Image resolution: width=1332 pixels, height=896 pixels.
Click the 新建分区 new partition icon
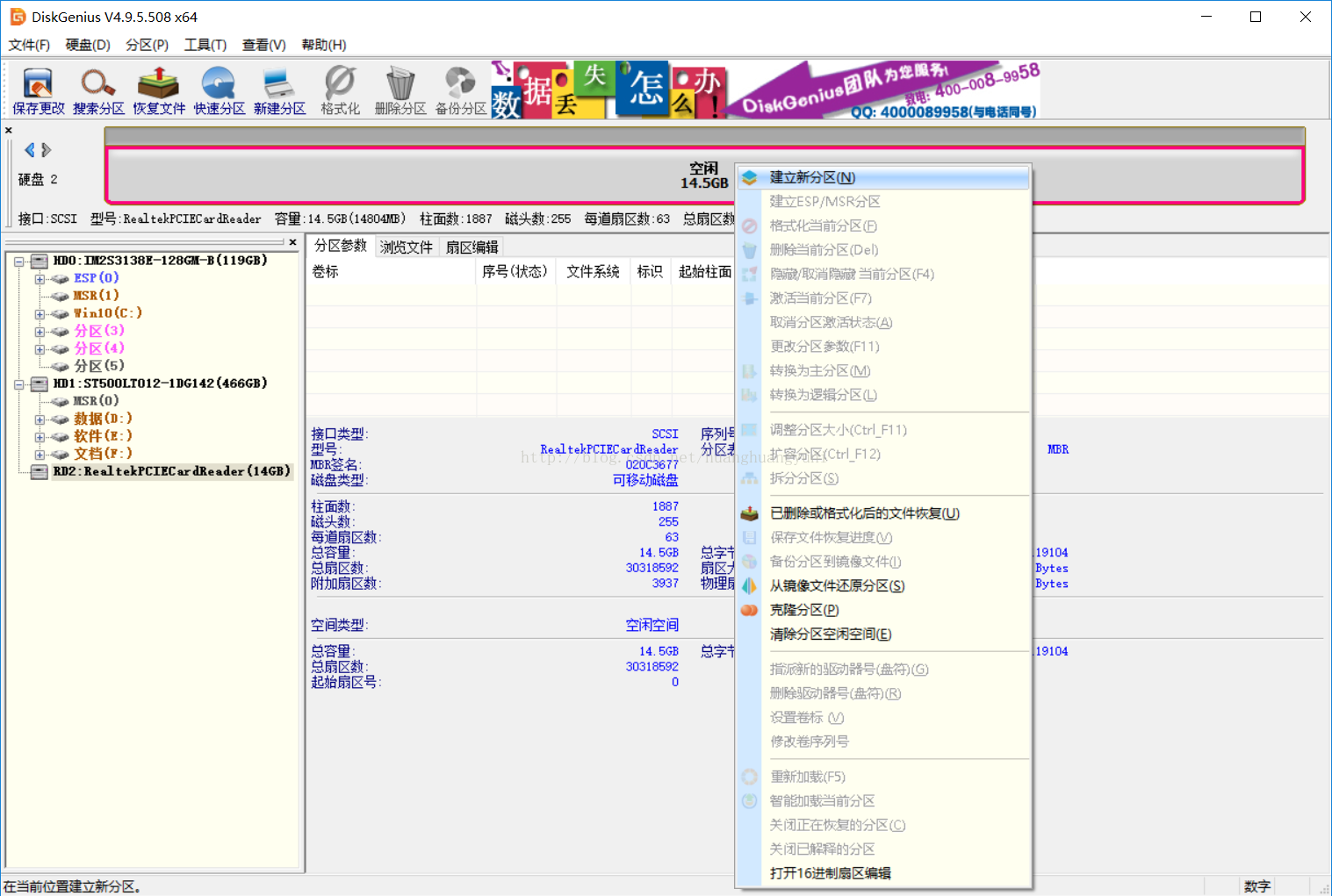coord(279,90)
